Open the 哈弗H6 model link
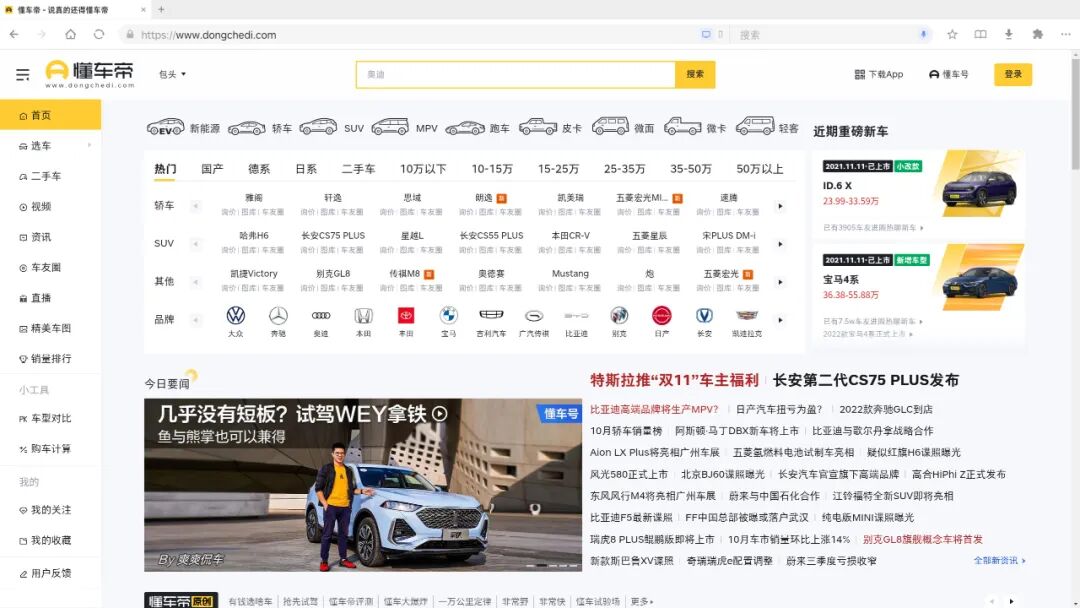 [253, 235]
